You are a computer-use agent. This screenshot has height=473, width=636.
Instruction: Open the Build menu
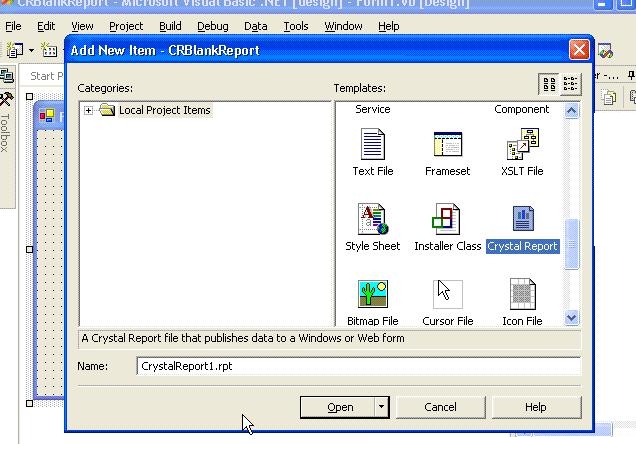(170, 26)
